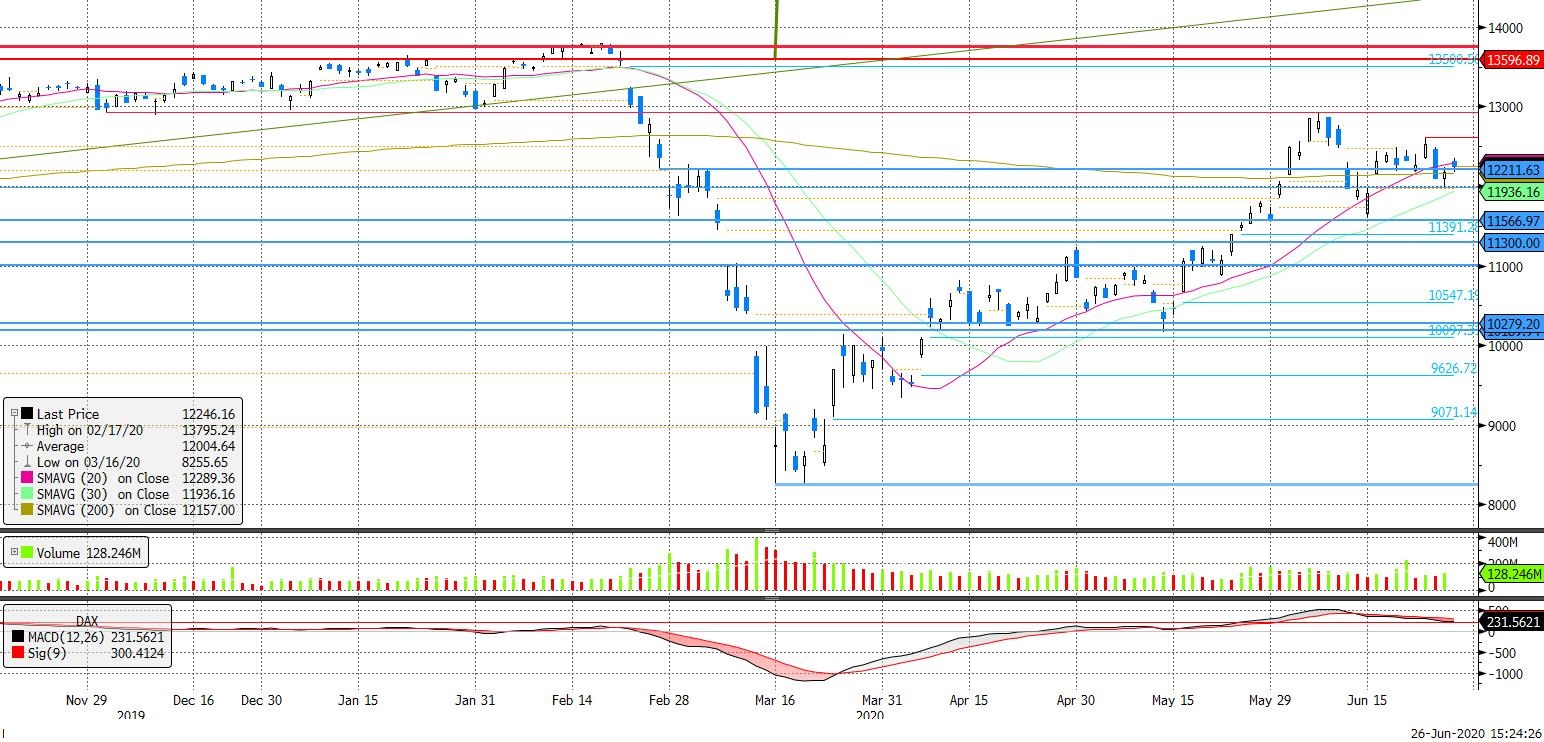Image resolution: width=1544 pixels, height=742 pixels.
Task: Click the MACD value 231.5621 in legend
Action: [x=137, y=637]
